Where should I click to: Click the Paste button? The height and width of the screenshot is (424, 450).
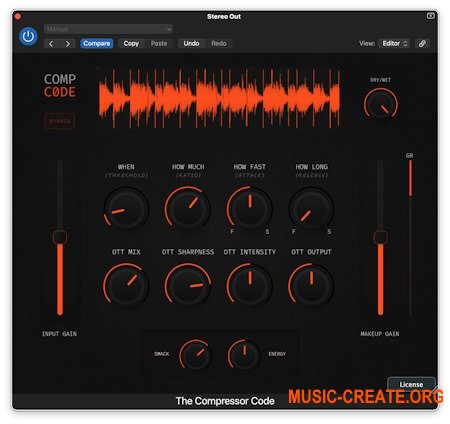[x=159, y=44]
